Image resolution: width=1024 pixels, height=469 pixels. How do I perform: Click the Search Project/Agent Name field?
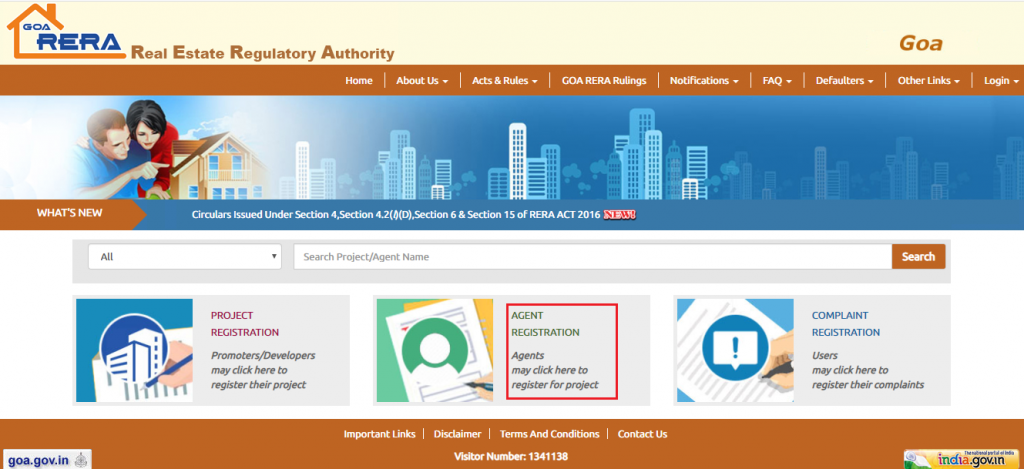point(593,257)
